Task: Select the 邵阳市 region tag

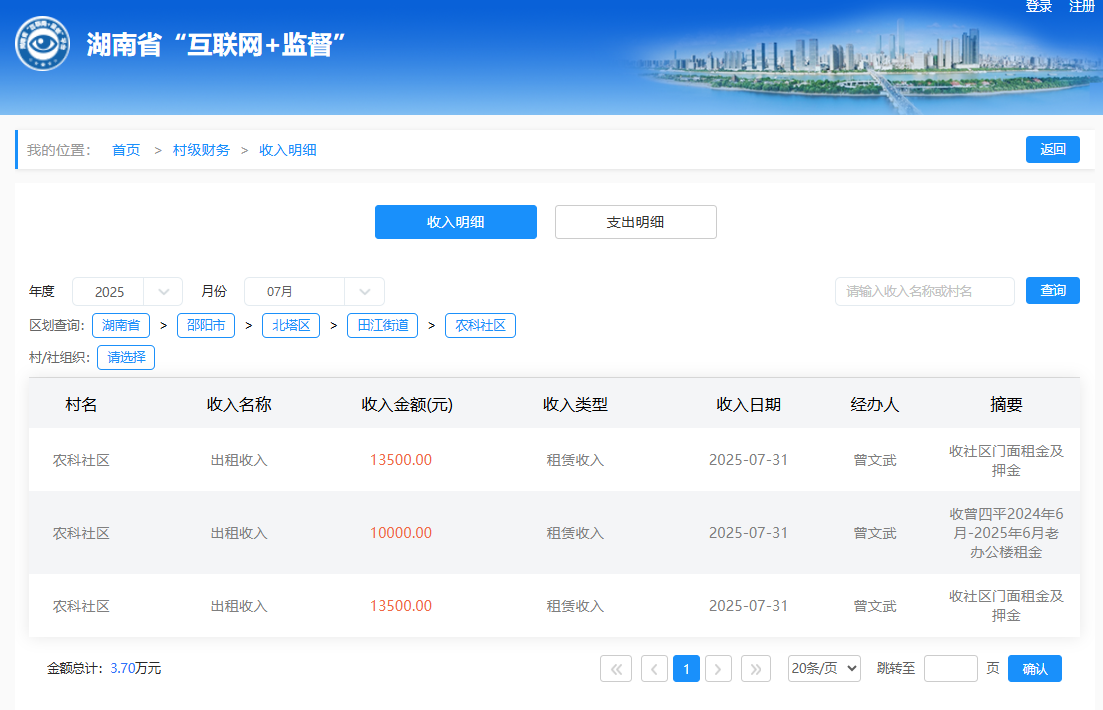Action: [x=205, y=325]
